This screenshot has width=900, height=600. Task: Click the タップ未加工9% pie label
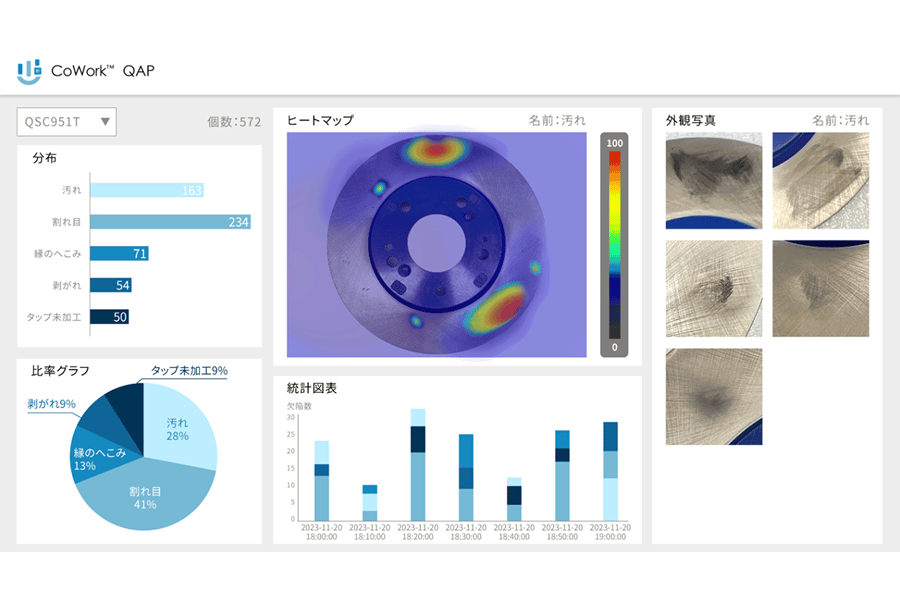(x=189, y=371)
